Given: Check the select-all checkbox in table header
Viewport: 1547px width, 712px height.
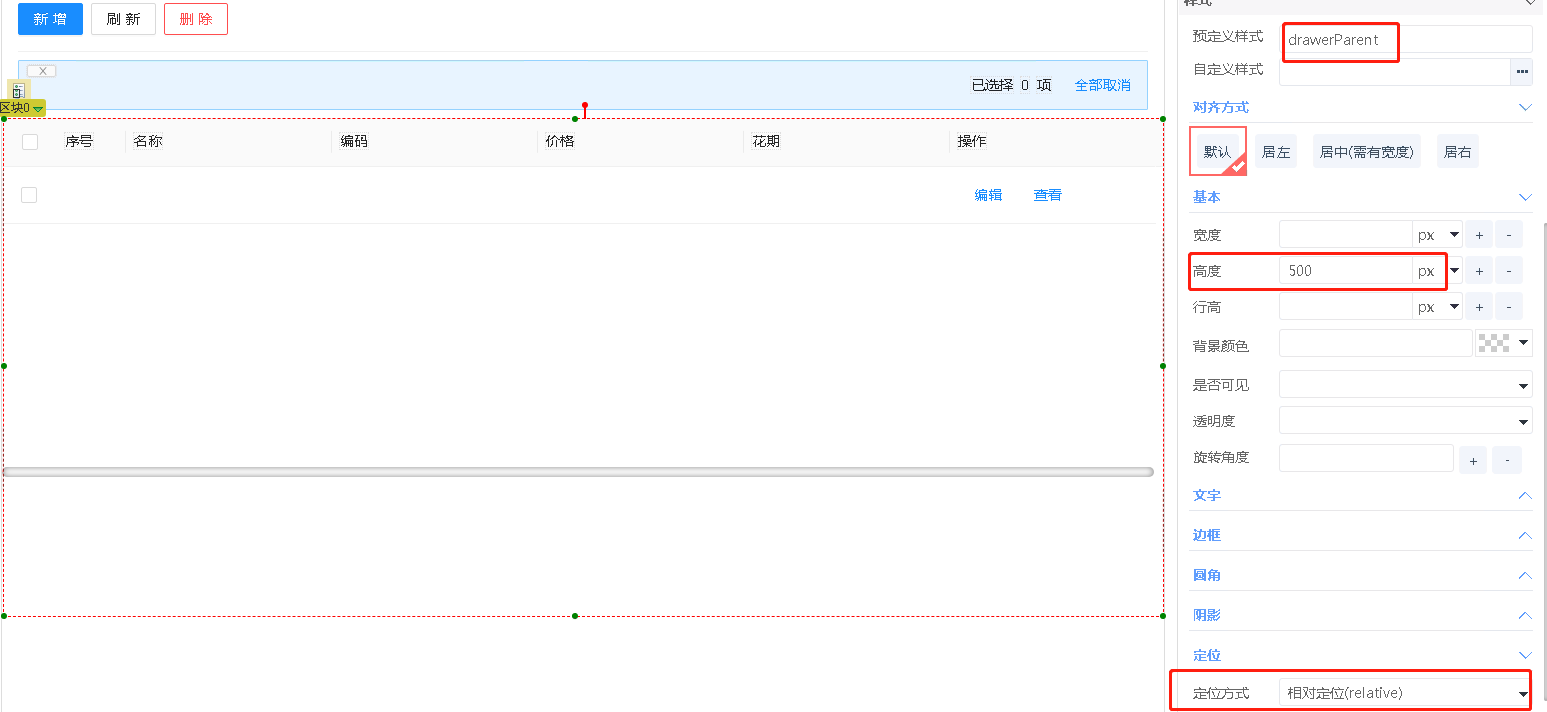Looking at the screenshot, I should pos(30,142).
